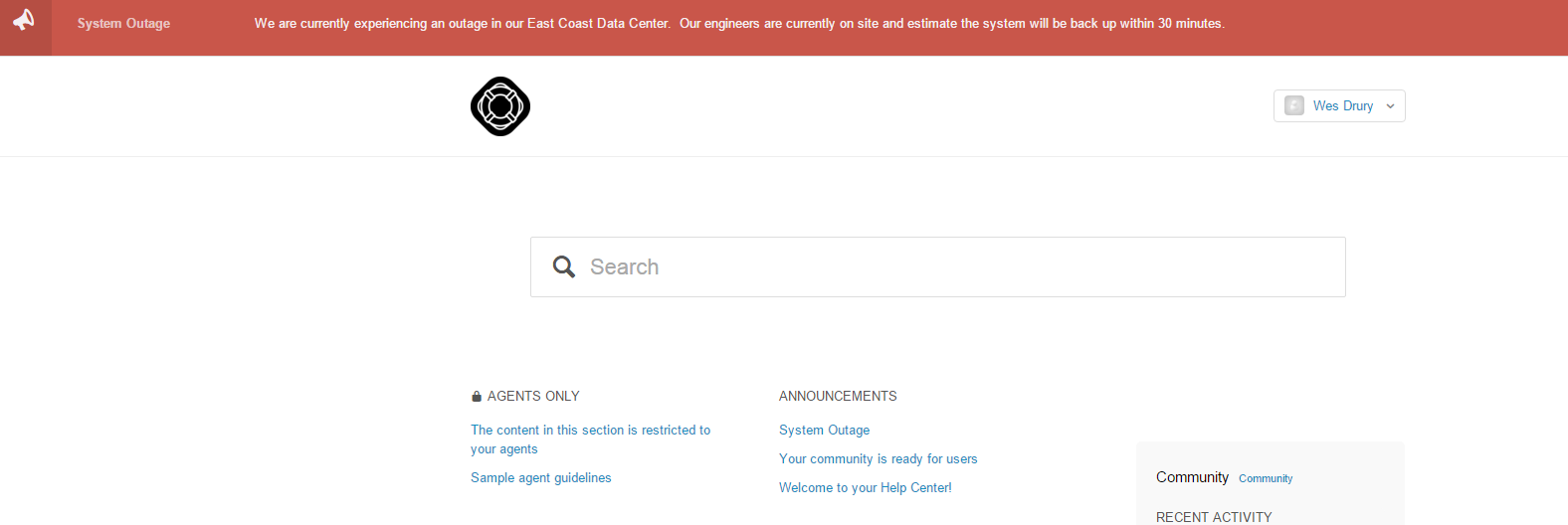Click the magnifying glass search icon
The height and width of the screenshot is (525, 1568).
coord(564,266)
